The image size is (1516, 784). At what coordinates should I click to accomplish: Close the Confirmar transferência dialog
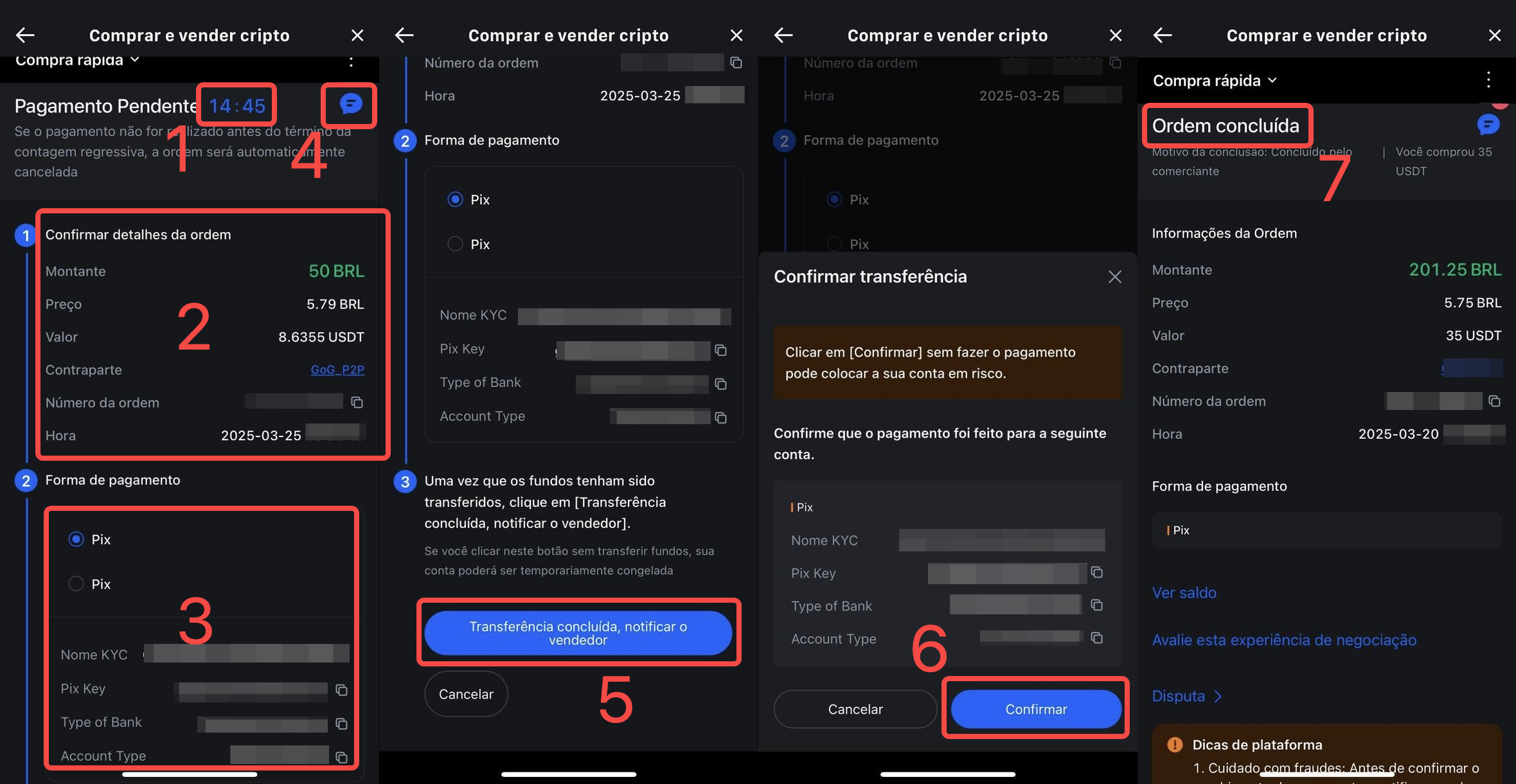(1114, 277)
